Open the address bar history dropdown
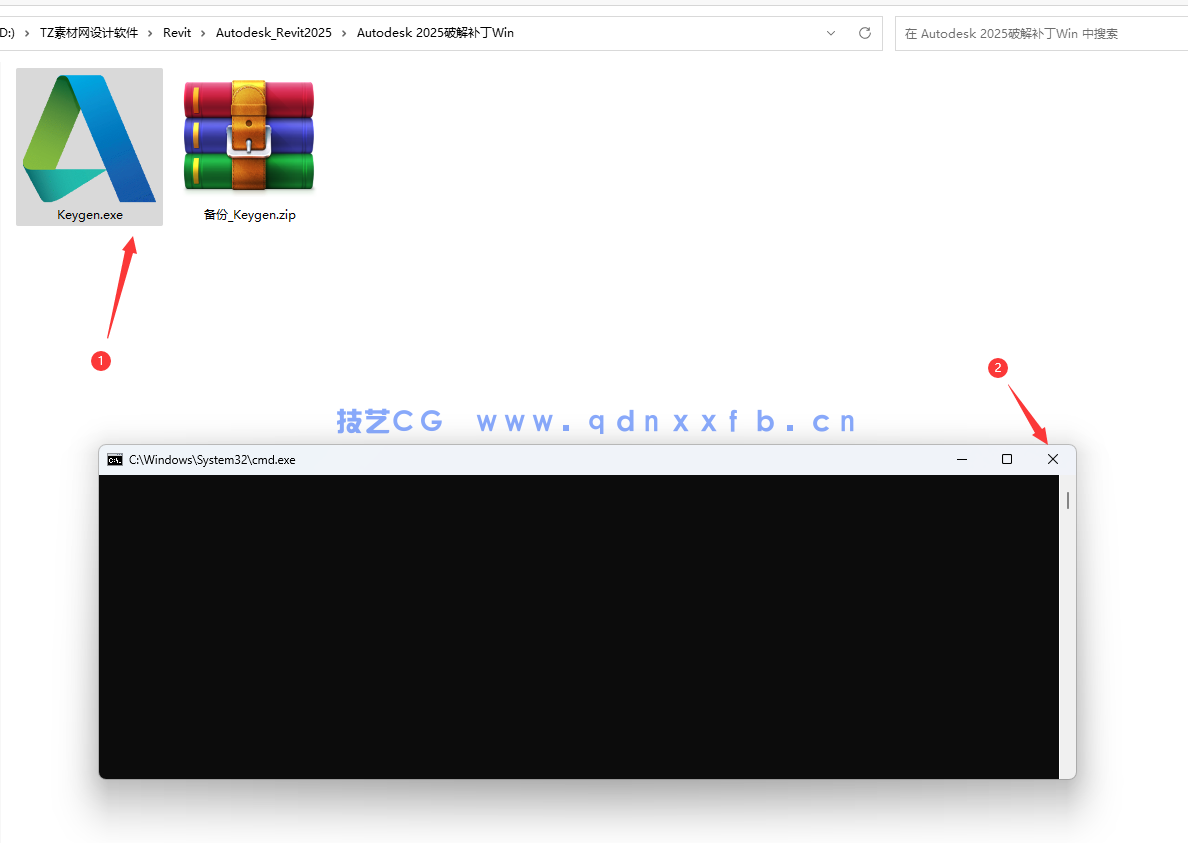1188x843 pixels. [x=831, y=33]
